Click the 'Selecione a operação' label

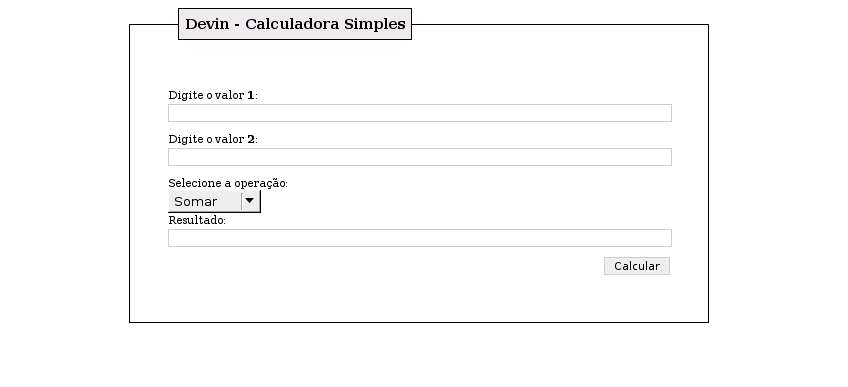[228, 183]
